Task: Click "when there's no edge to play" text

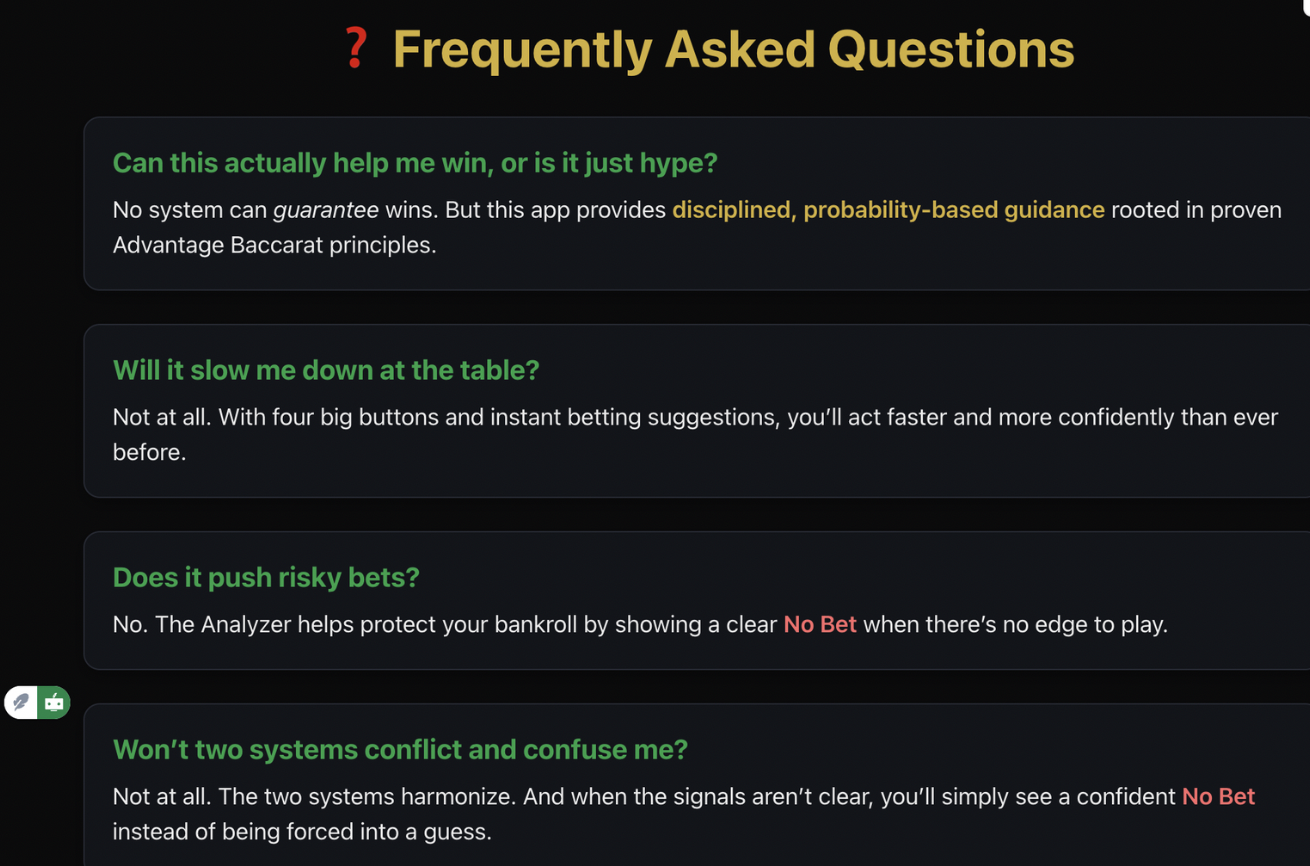Action: 1015,624
